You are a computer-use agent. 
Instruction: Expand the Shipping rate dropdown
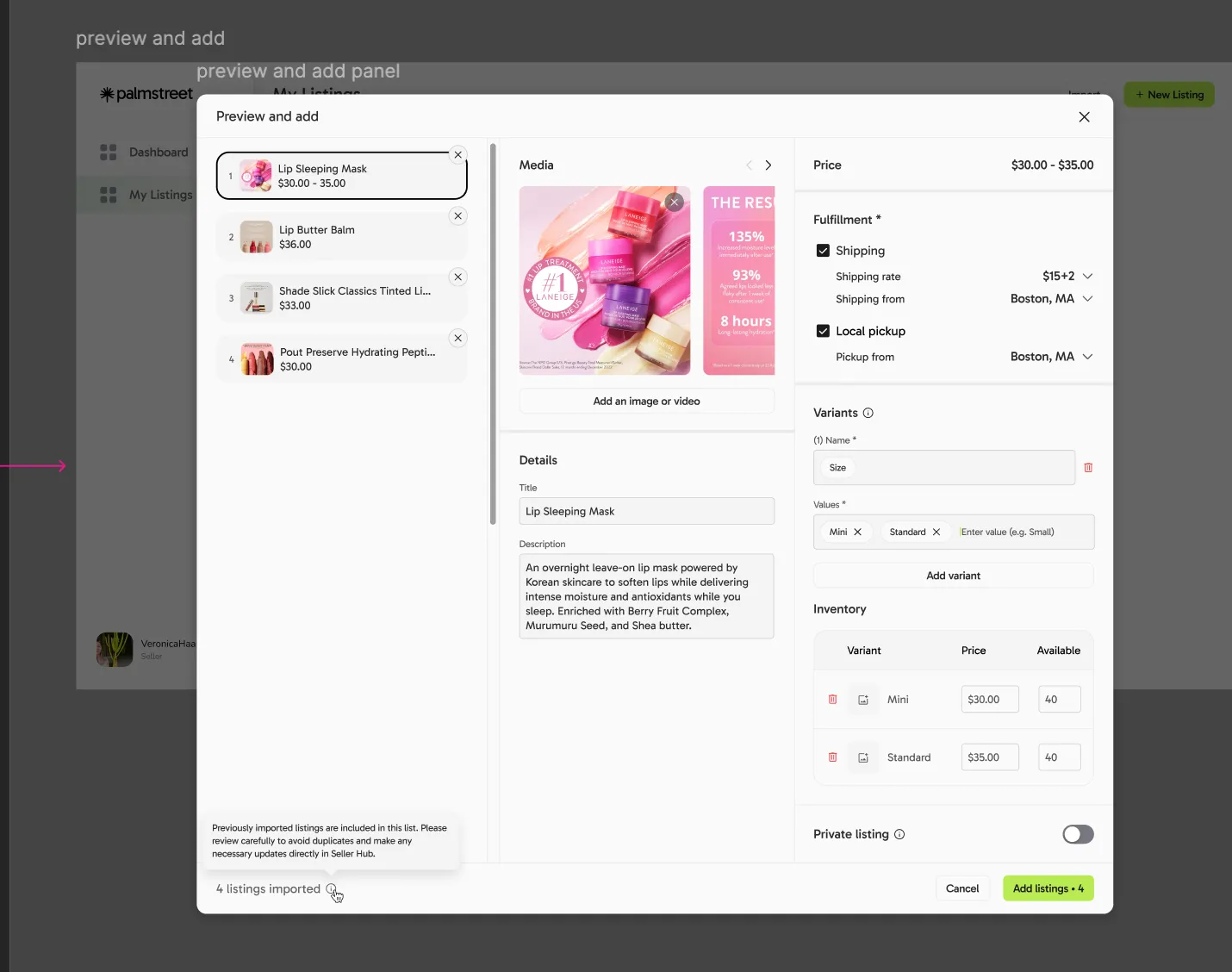1087,277
